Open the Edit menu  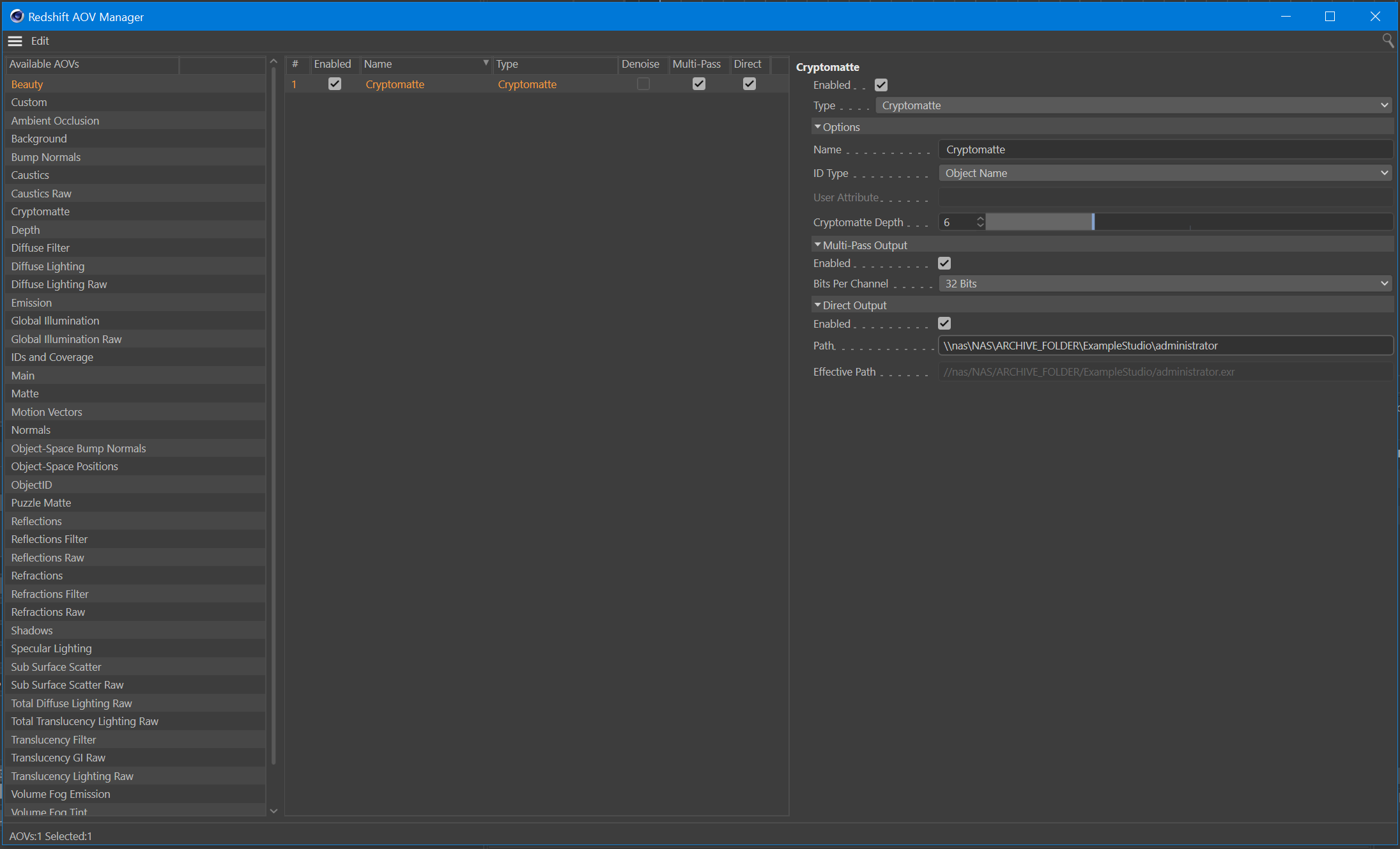coord(40,41)
